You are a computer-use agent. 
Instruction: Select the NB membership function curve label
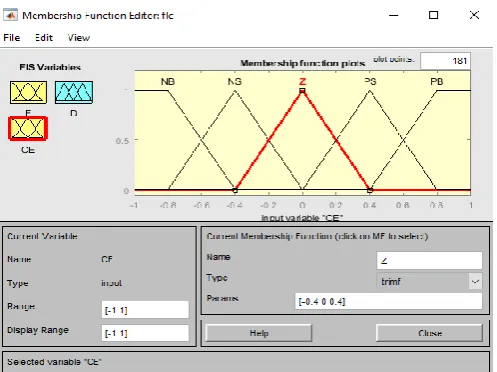click(x=168, y=82)
